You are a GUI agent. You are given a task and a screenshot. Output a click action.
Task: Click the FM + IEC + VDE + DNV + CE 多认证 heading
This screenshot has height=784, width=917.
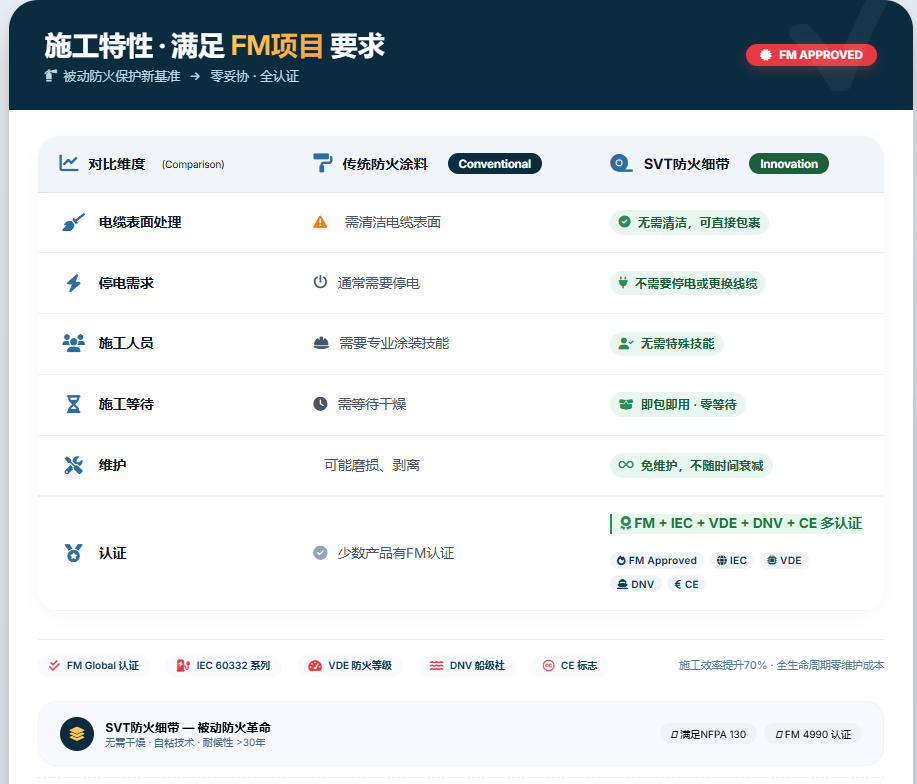[737, 523]
